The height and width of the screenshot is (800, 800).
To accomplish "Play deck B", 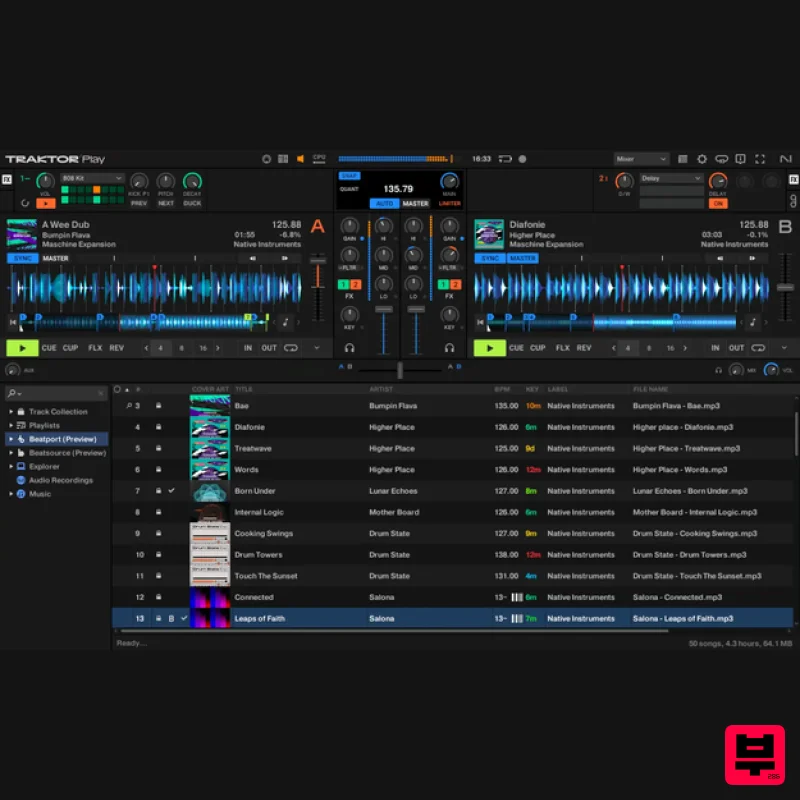I will pyautogui.click(x=490, y=348).
